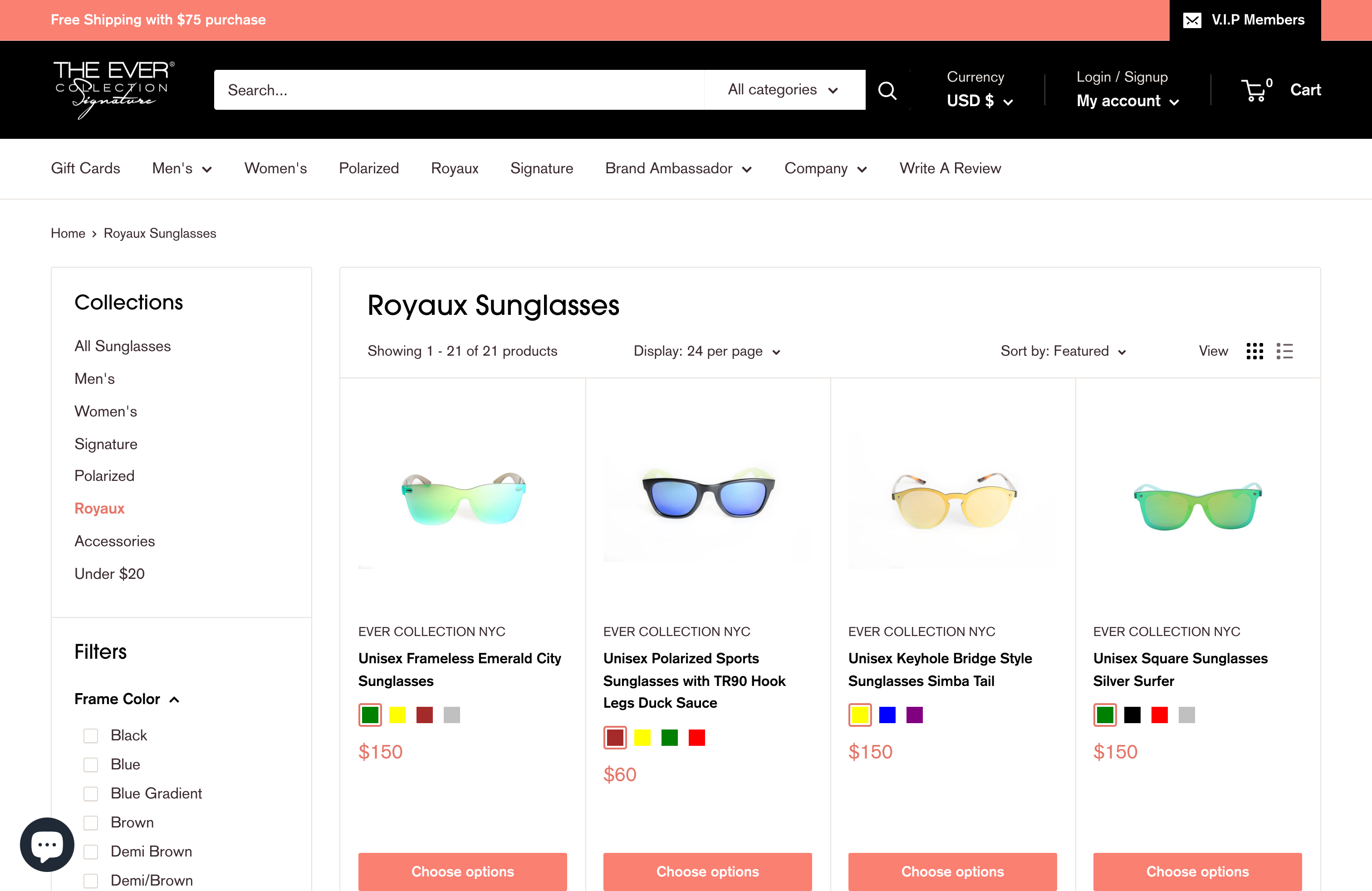The image size is (1372, 891).
Task: Switch to grid view layout
Action: pos(1254,351)
